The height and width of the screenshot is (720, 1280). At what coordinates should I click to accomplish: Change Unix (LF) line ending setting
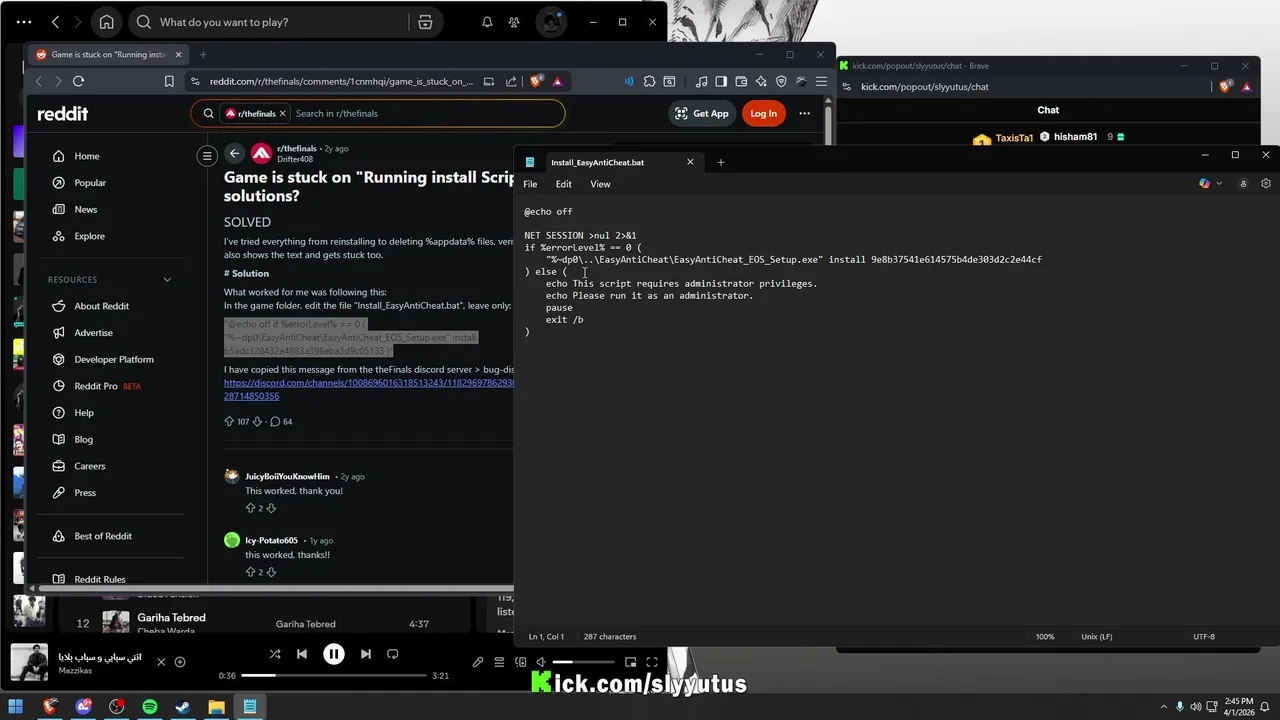click(x=1097, y=637)
